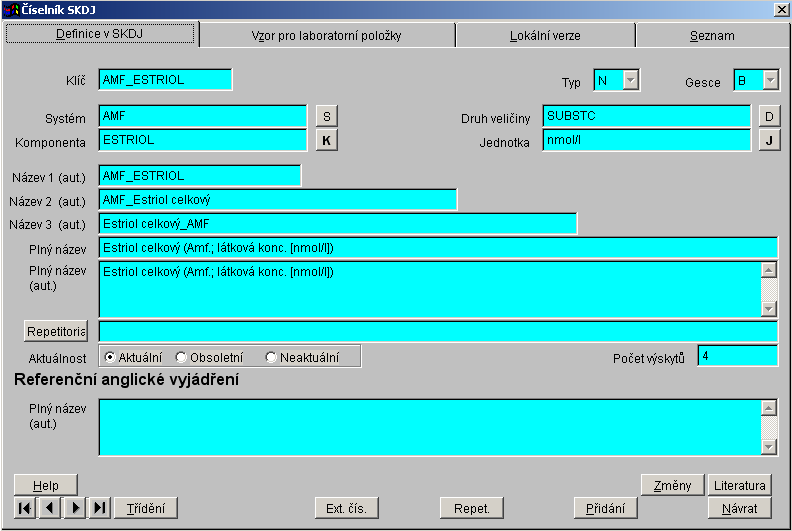Go to previous record arrow
Screen dimensions: 792x531
point(50,508)
